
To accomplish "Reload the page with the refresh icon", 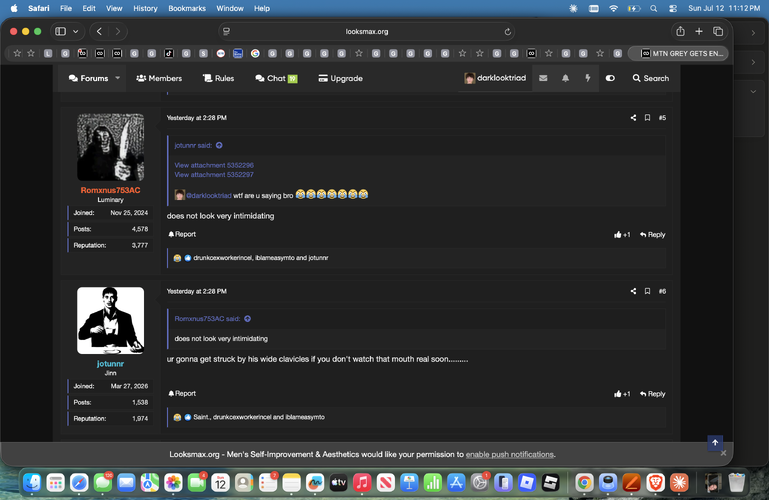I will (x=508, y=31).
